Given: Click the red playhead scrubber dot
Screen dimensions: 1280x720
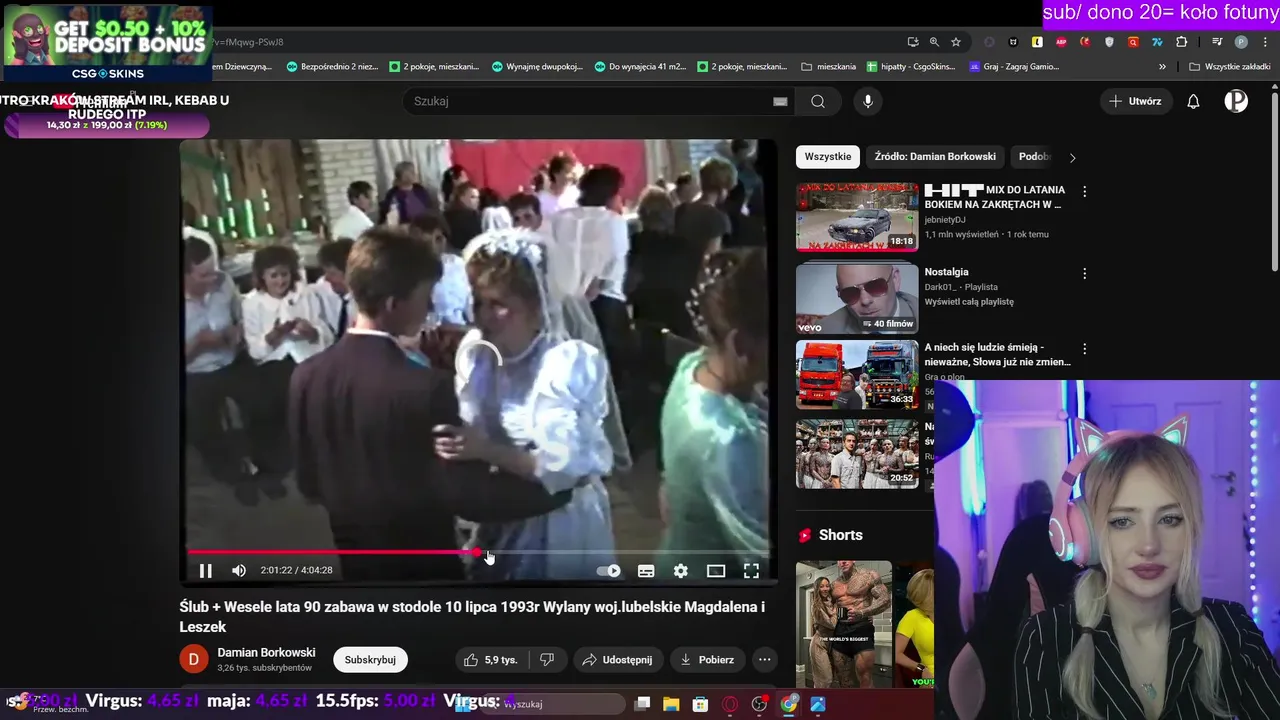Looking at the screenshot, I should click(x=476, y=551).
